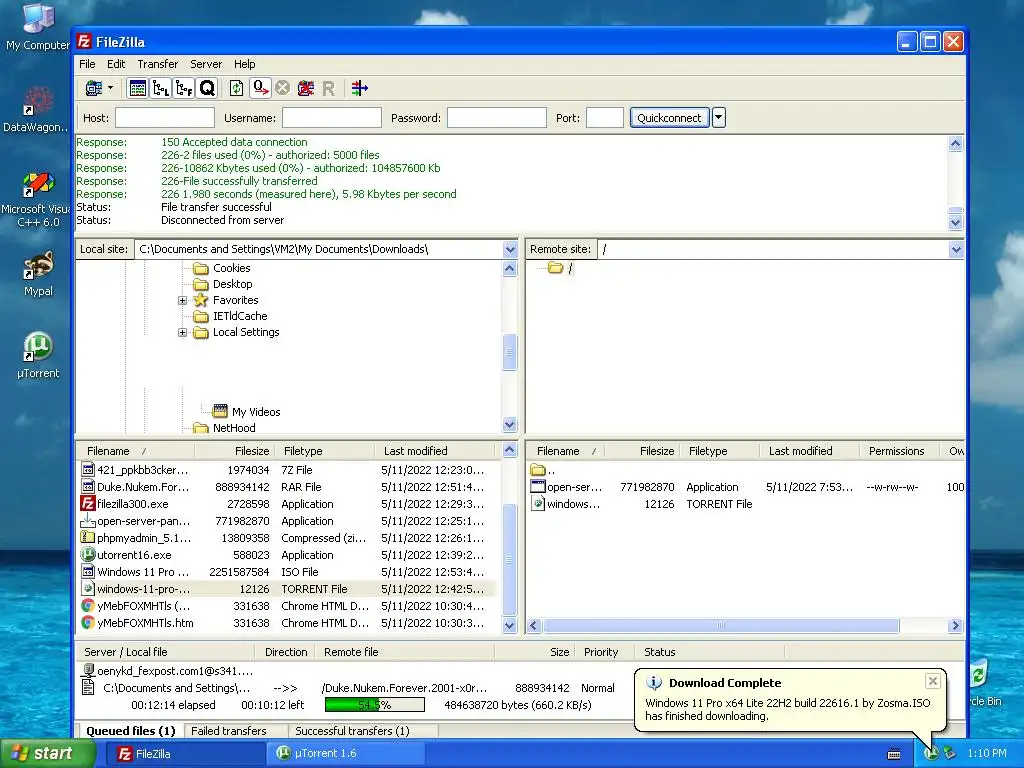Select yMebFOXMHTls.htm Chrome file icon
Screen dimensions: 1024x768
(x=88, y=622)
